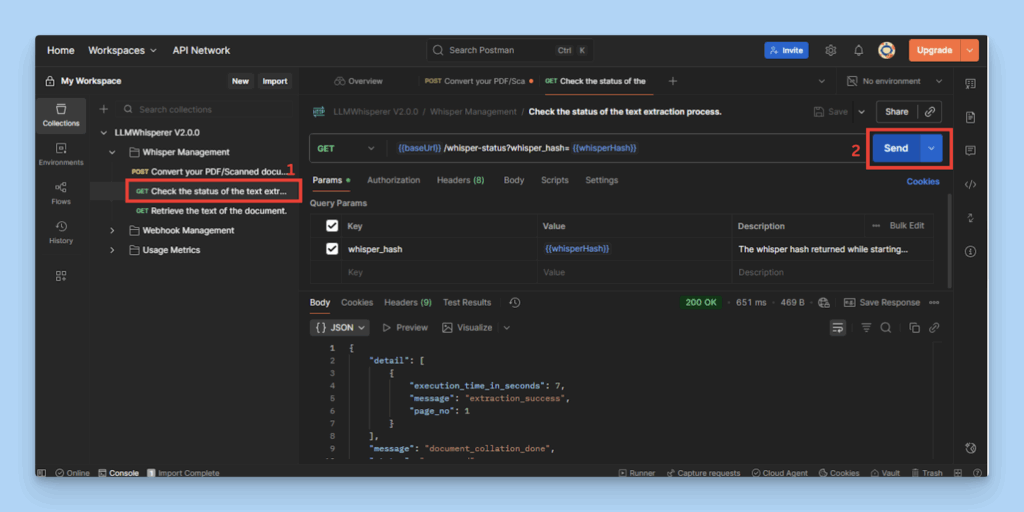Select the Retrieve the text request
Image resolution: width=1024 pixels, height=512 pixels.
point(218,211)
